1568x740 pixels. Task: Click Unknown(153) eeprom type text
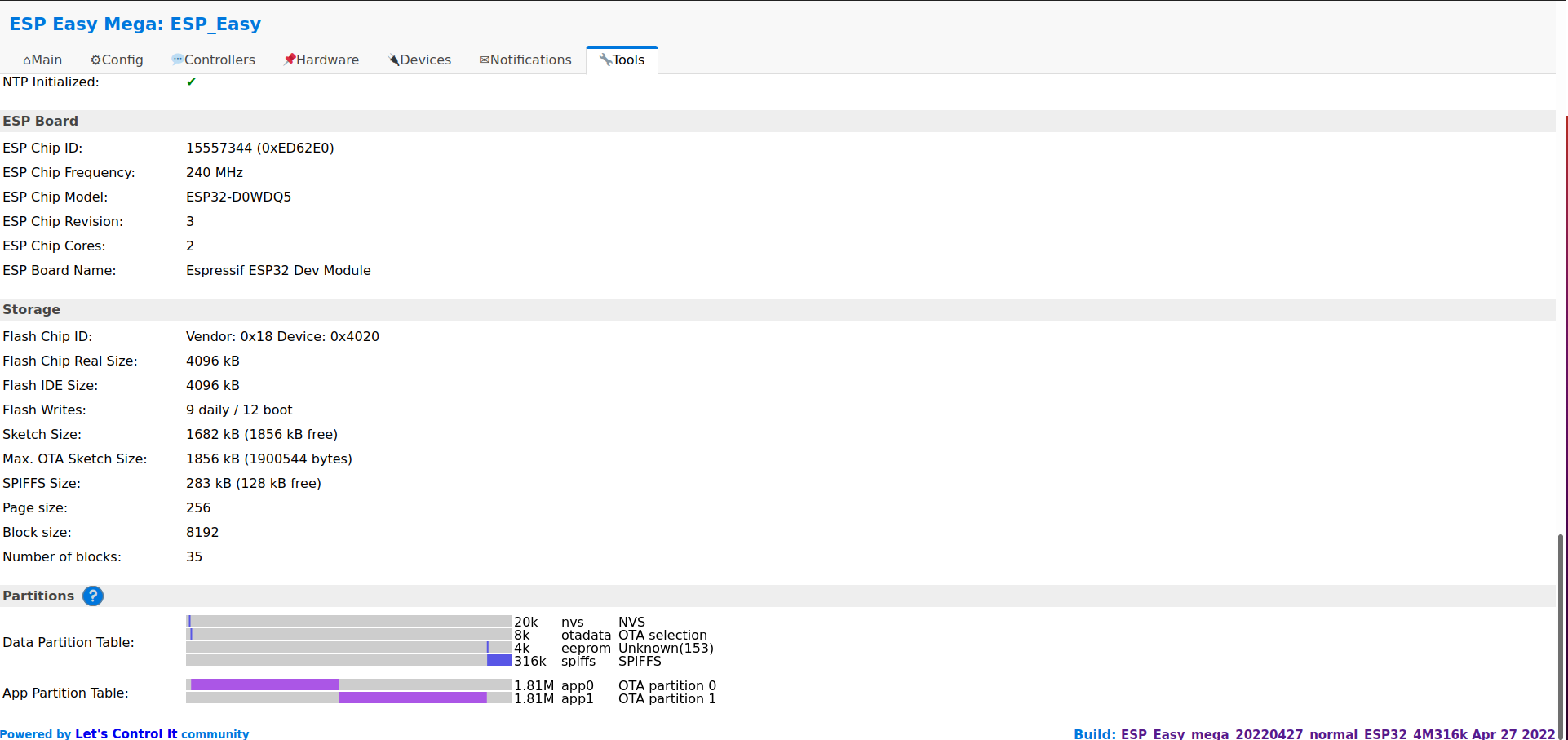point(666,649)
